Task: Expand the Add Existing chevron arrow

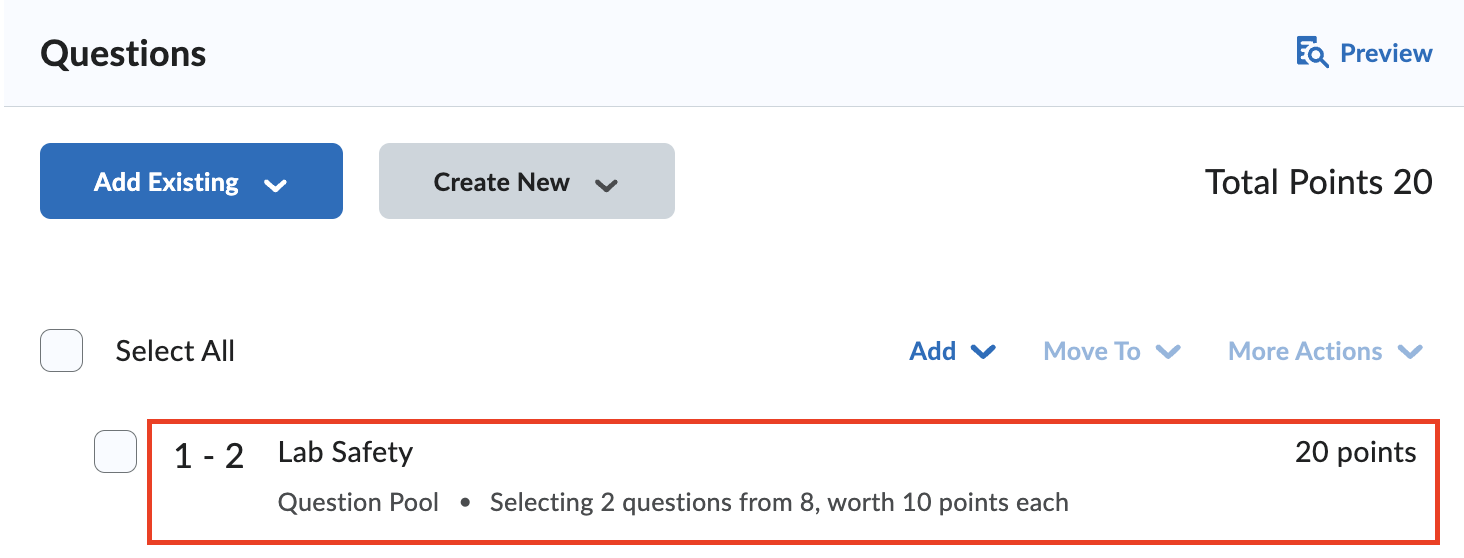Action: pyautogui.click(x=274, y=184)
